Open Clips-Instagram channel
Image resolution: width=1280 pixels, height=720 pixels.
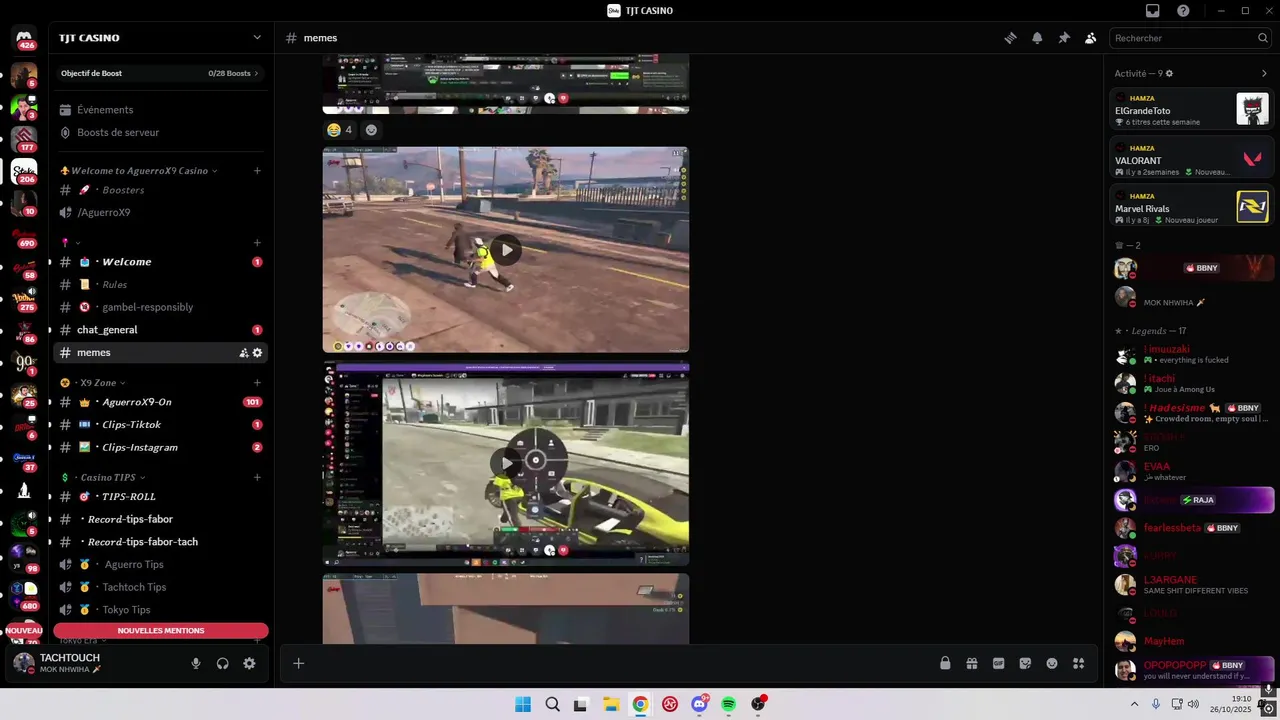pyautogui.click(x=160, y=447)
